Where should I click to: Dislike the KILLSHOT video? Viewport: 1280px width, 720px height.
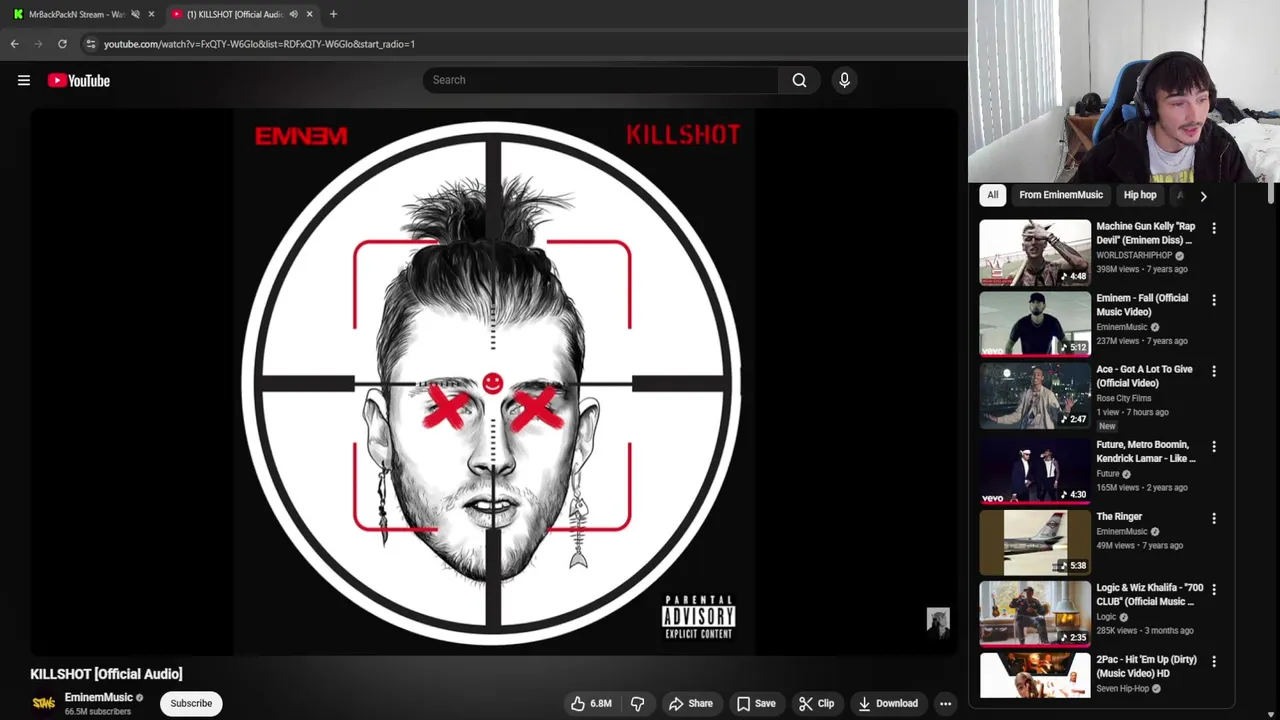click(637, 703)
